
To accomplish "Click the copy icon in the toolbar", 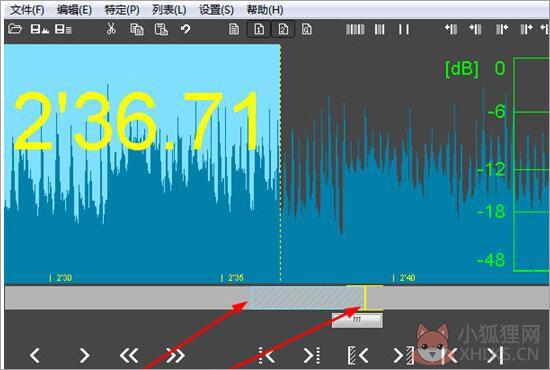I will pos(136,29).
